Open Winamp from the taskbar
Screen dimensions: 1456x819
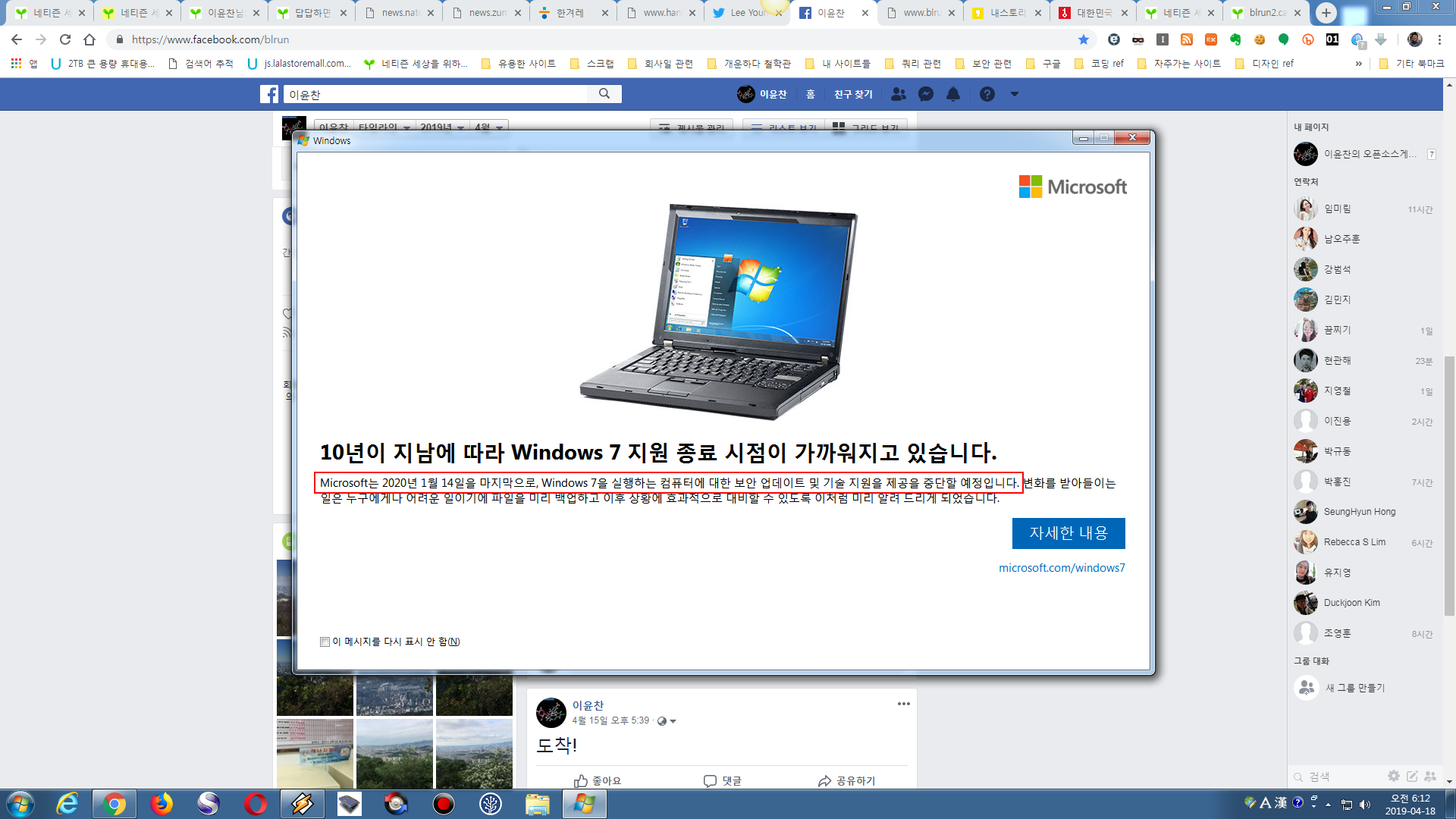(x=303, y=804)
